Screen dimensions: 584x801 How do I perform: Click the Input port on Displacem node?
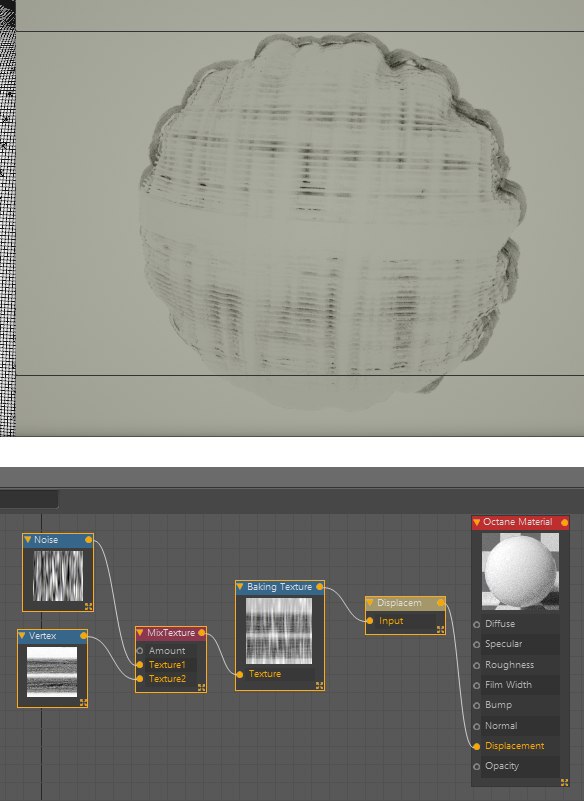pyautogui.click(x=370, y=621)
